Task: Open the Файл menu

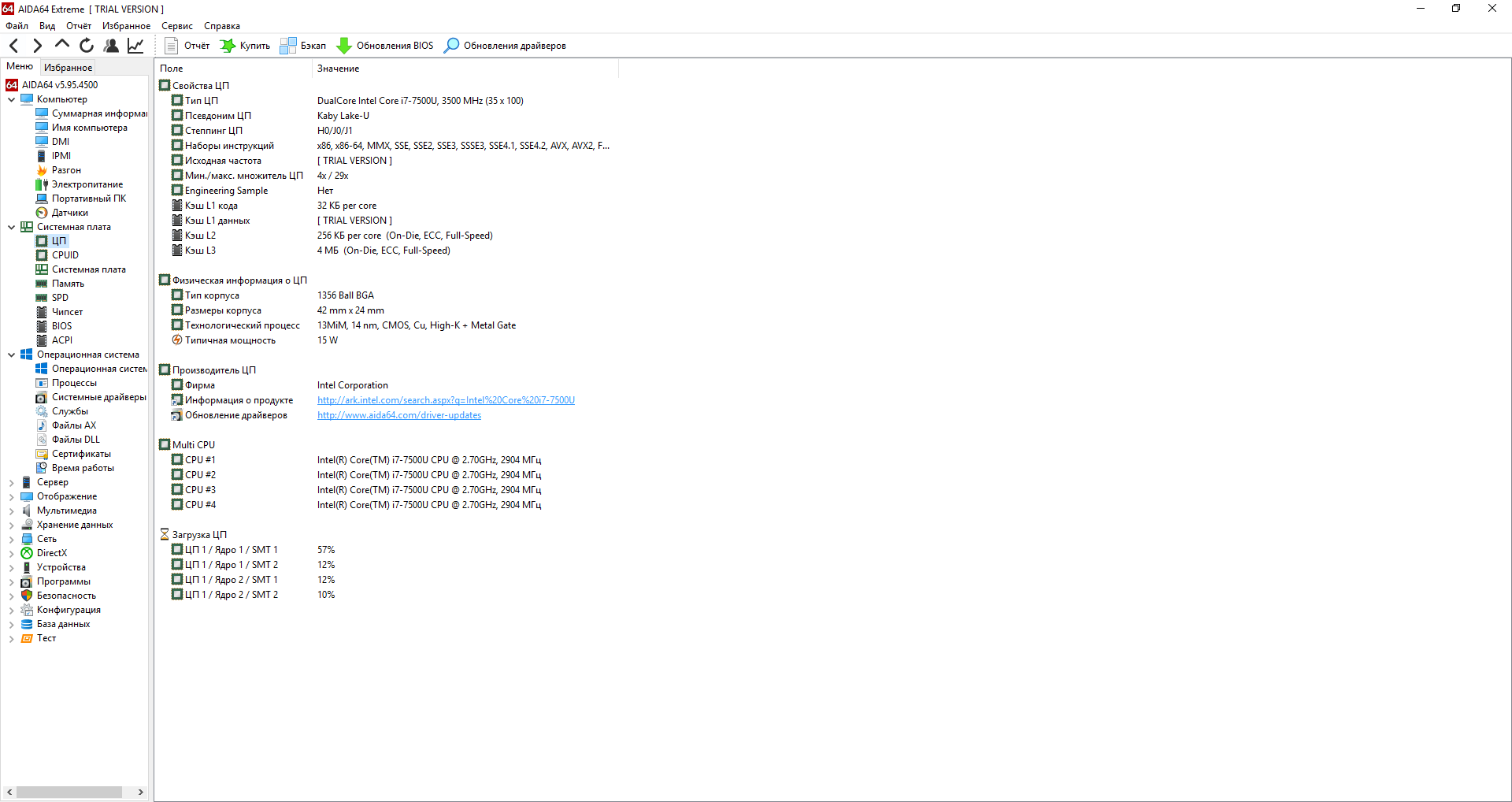Action: 17,26
